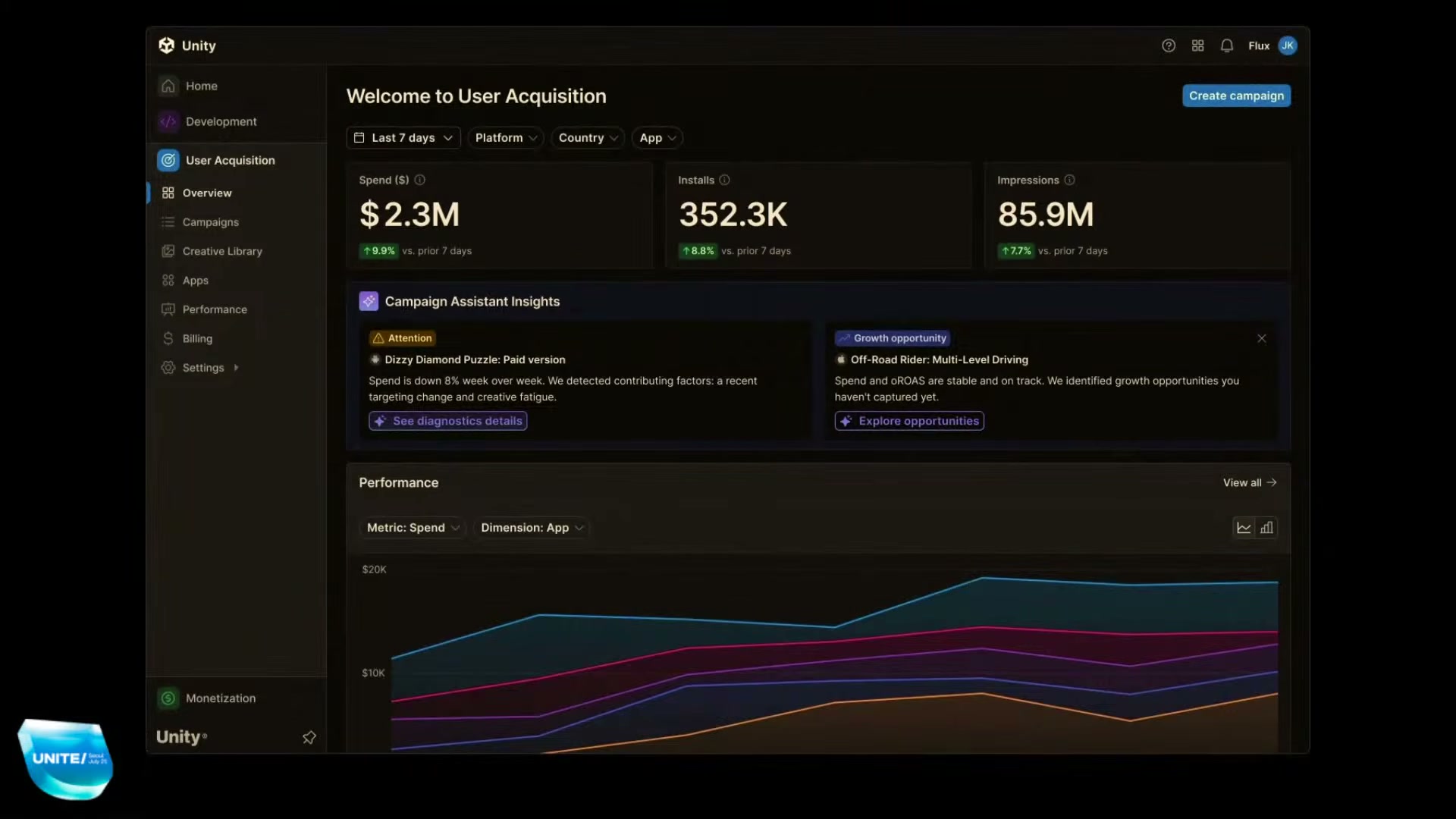Screen dimensions: 1456x819
Task: Click the Impressions 7.7% change badge
Action: [1016, 251]
